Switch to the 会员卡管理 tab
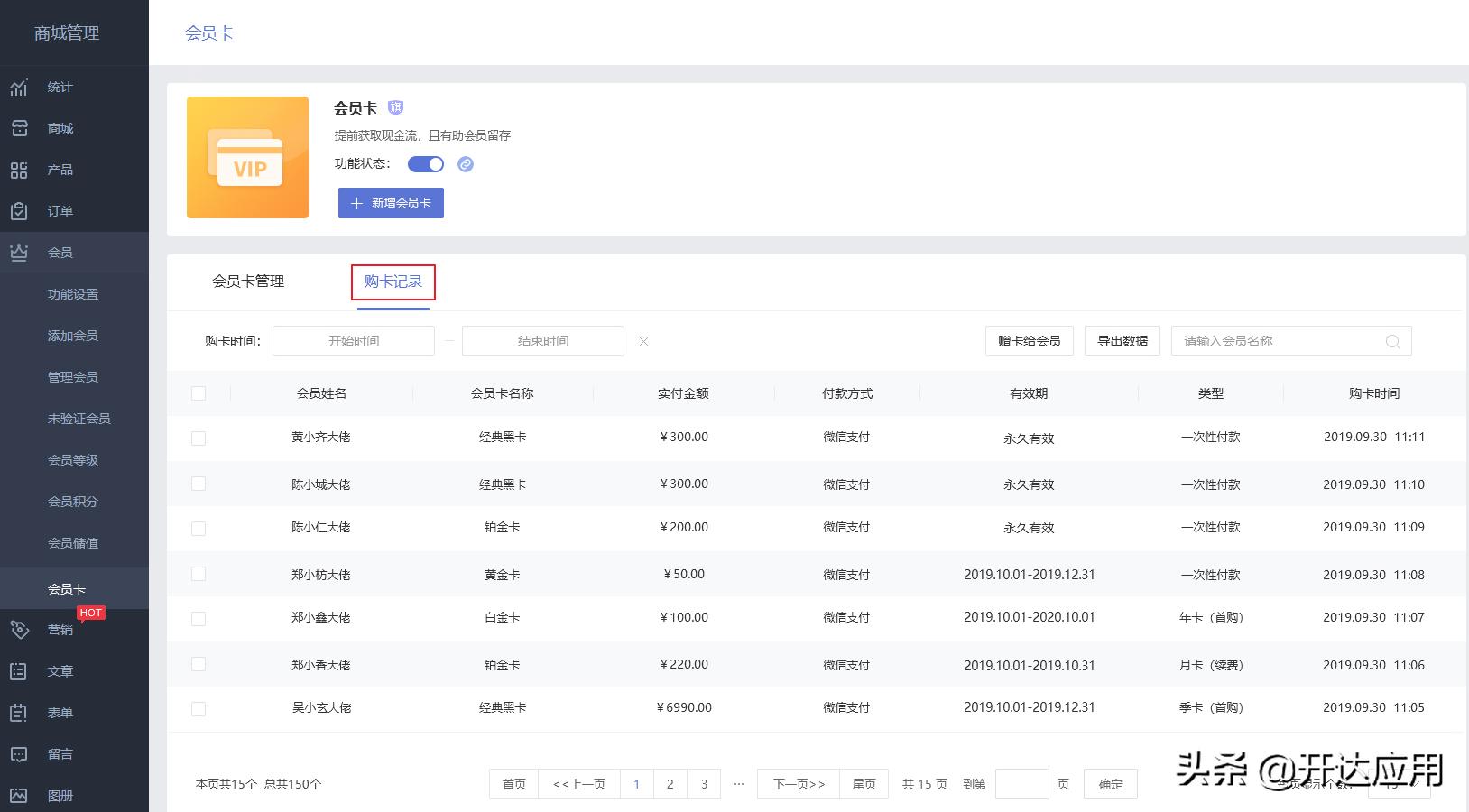 248,281
